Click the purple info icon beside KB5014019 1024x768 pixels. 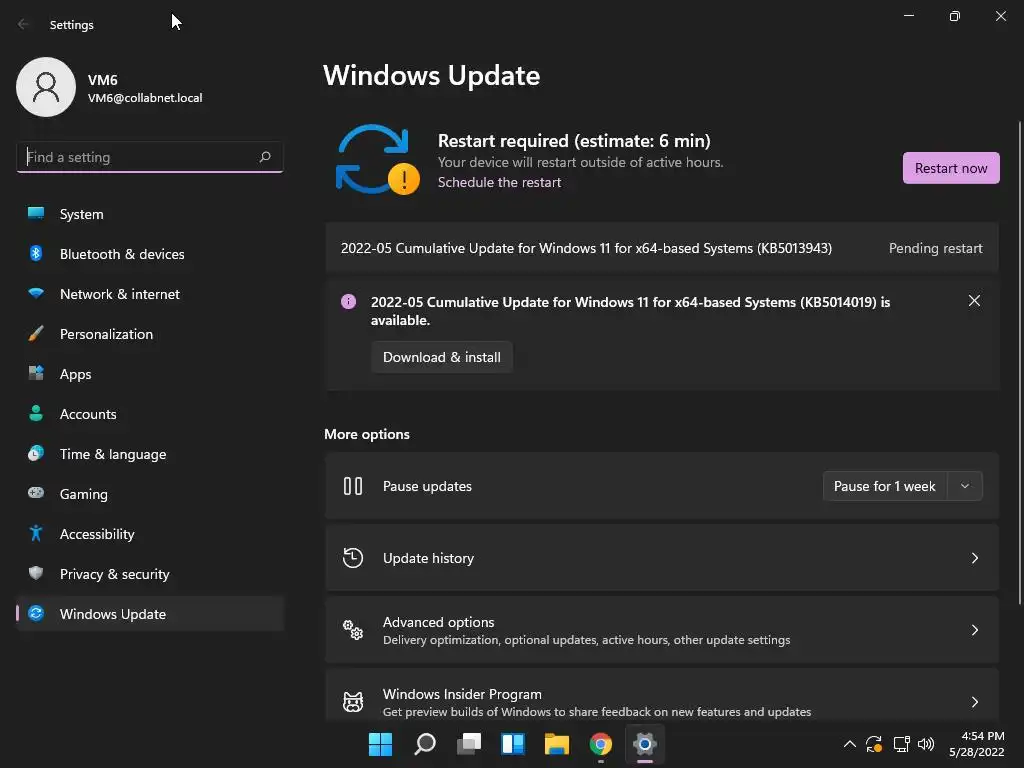[x=348, y=302]
